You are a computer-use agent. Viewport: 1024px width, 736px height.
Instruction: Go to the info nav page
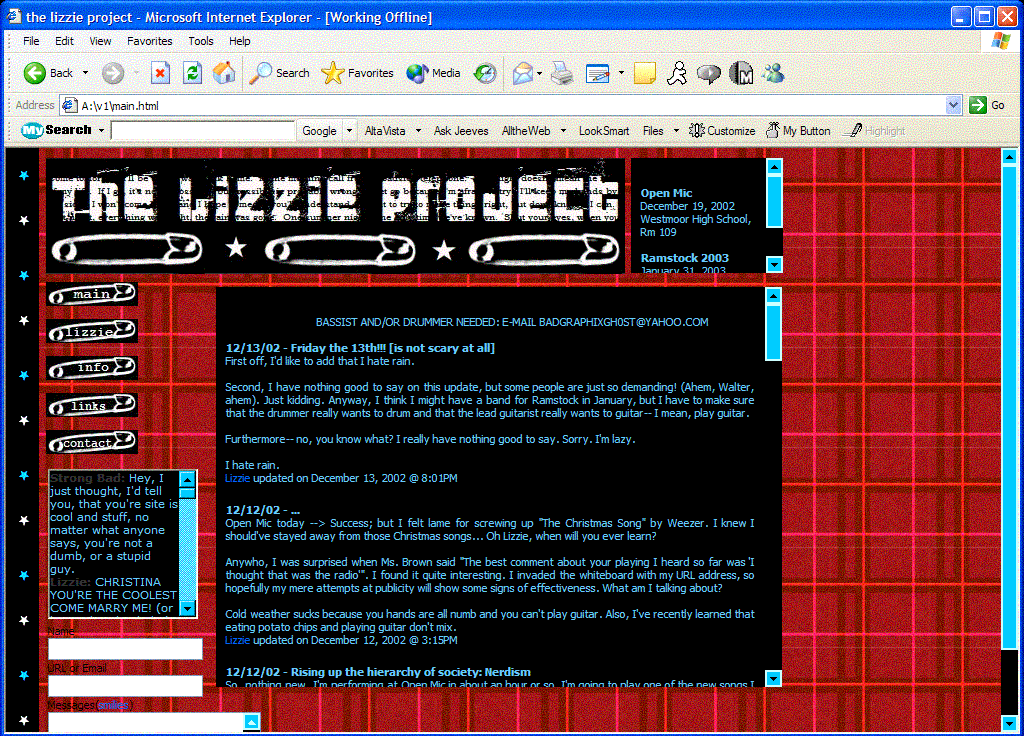coord(92,368)
